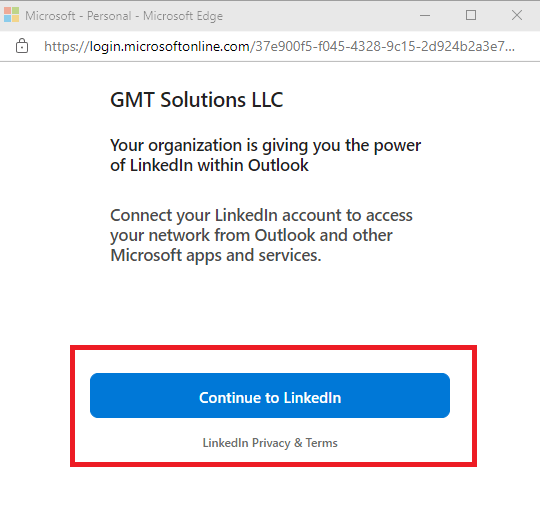Click the "Connect your LinkedIn account" line

(261, 216)
